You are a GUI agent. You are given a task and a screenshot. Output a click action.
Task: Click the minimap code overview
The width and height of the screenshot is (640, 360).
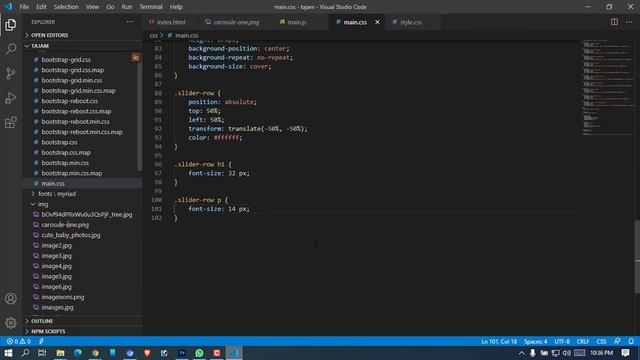pos(607,88)
